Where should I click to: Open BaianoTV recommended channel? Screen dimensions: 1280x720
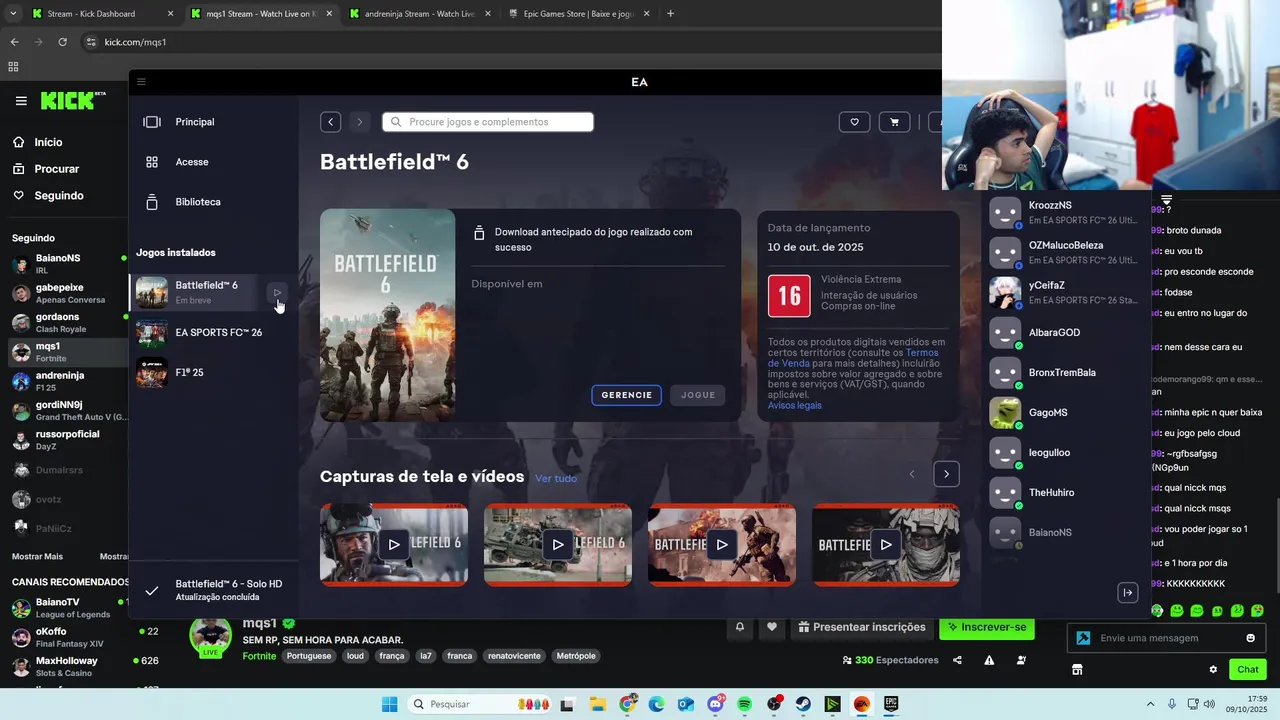pyautogui.click(x=64, y=608)
